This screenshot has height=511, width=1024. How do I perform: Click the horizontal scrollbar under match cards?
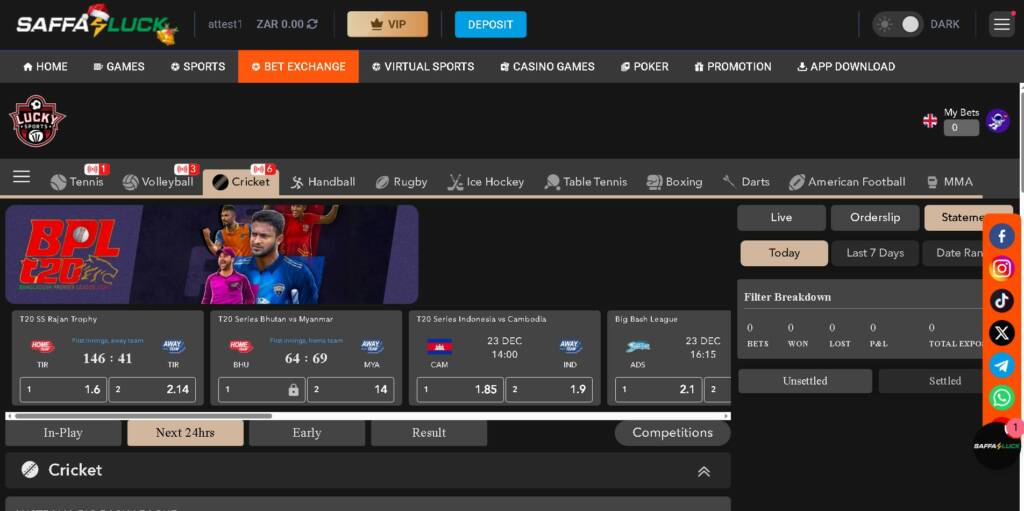coord(142,415)
